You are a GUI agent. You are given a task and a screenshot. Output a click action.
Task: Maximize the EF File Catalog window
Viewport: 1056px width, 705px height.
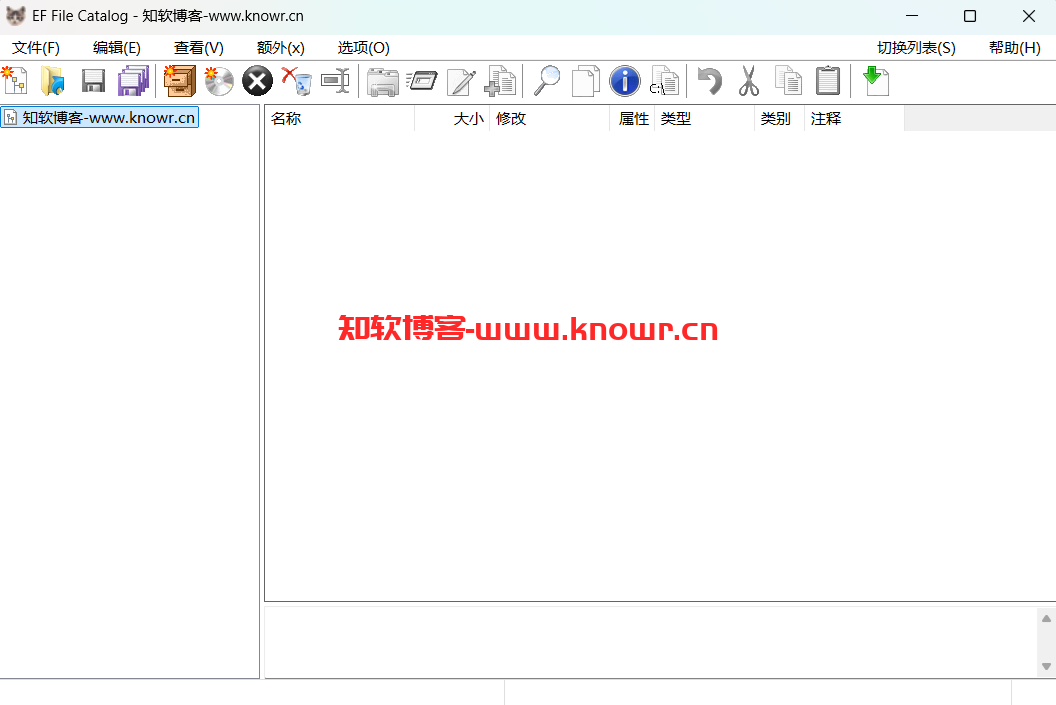(x=970, y=16)
